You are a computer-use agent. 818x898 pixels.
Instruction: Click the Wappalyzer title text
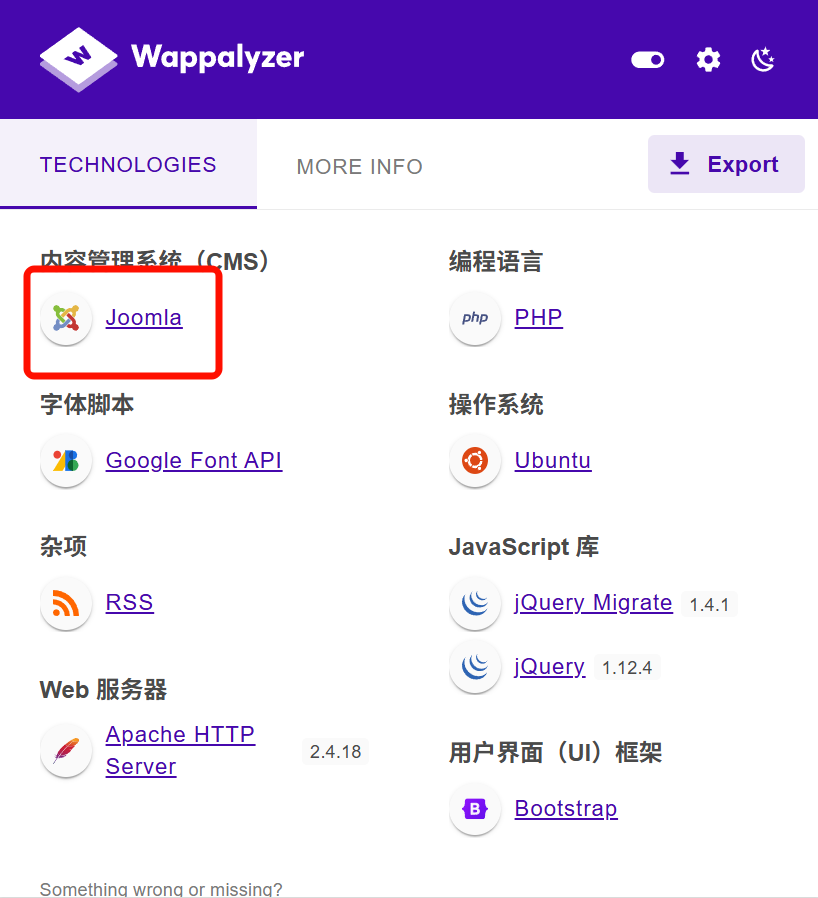(x=217, y=57)
